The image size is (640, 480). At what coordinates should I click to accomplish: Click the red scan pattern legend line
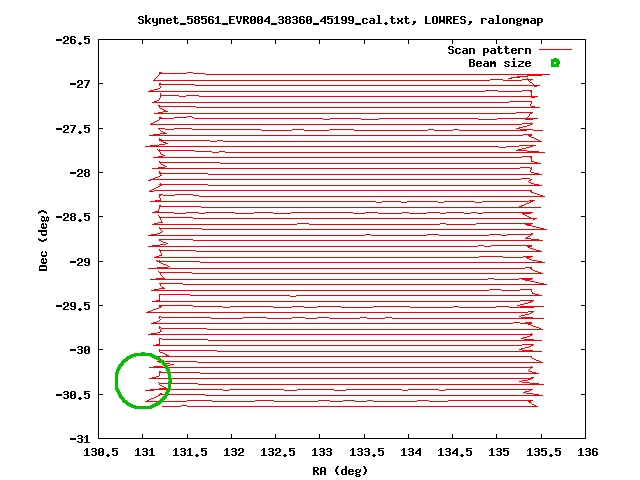coord(556,50)
